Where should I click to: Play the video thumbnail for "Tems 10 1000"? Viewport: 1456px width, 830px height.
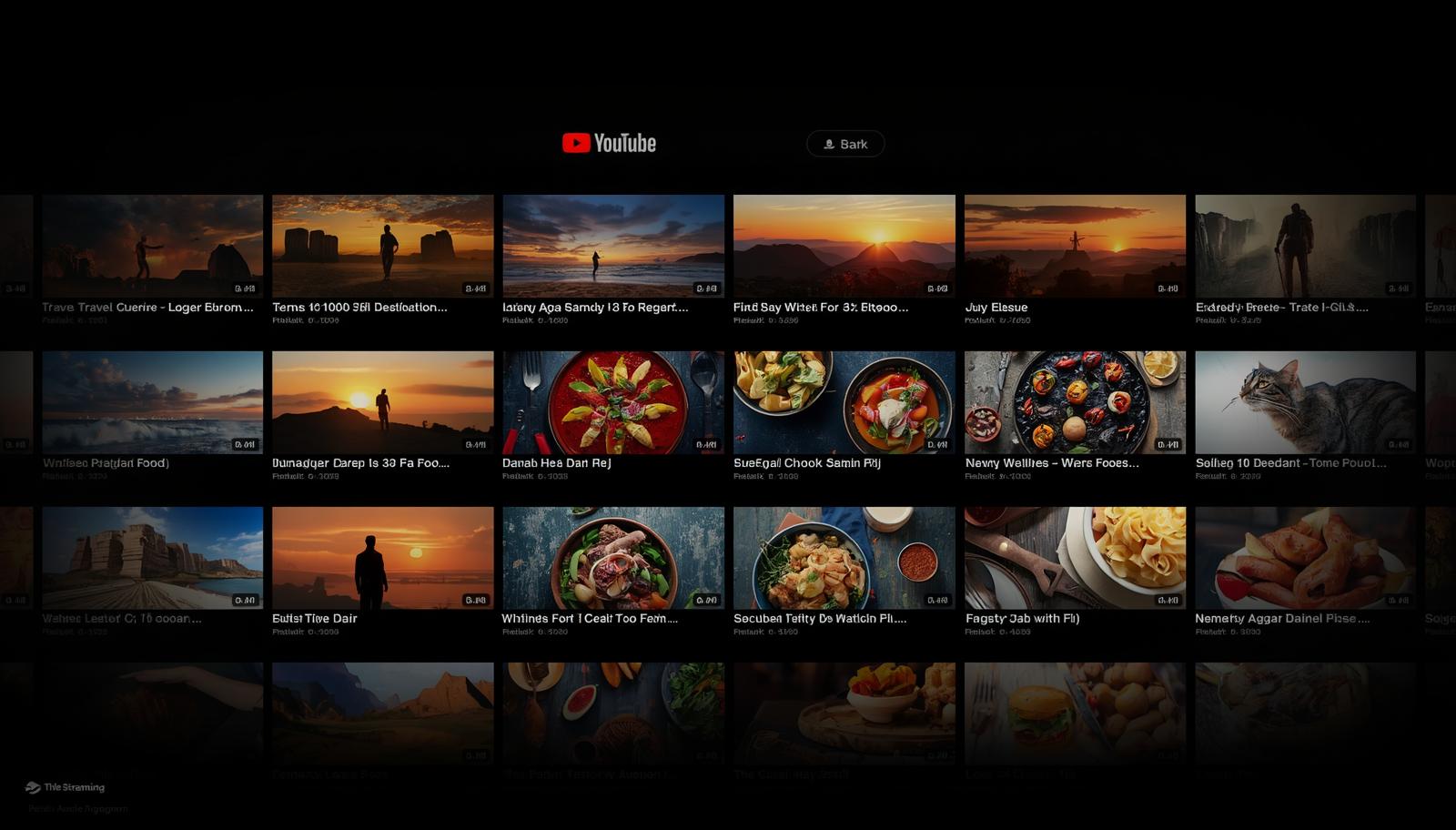pos(383,246)
